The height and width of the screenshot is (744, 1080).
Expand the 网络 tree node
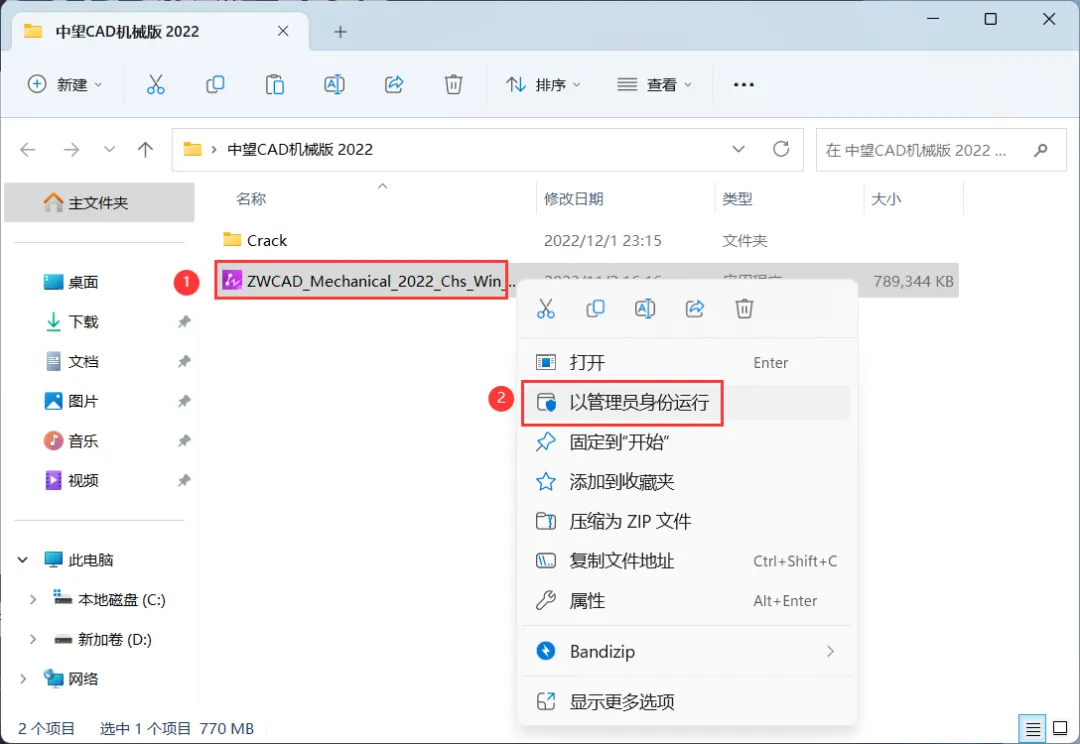[x=23, y=679]
